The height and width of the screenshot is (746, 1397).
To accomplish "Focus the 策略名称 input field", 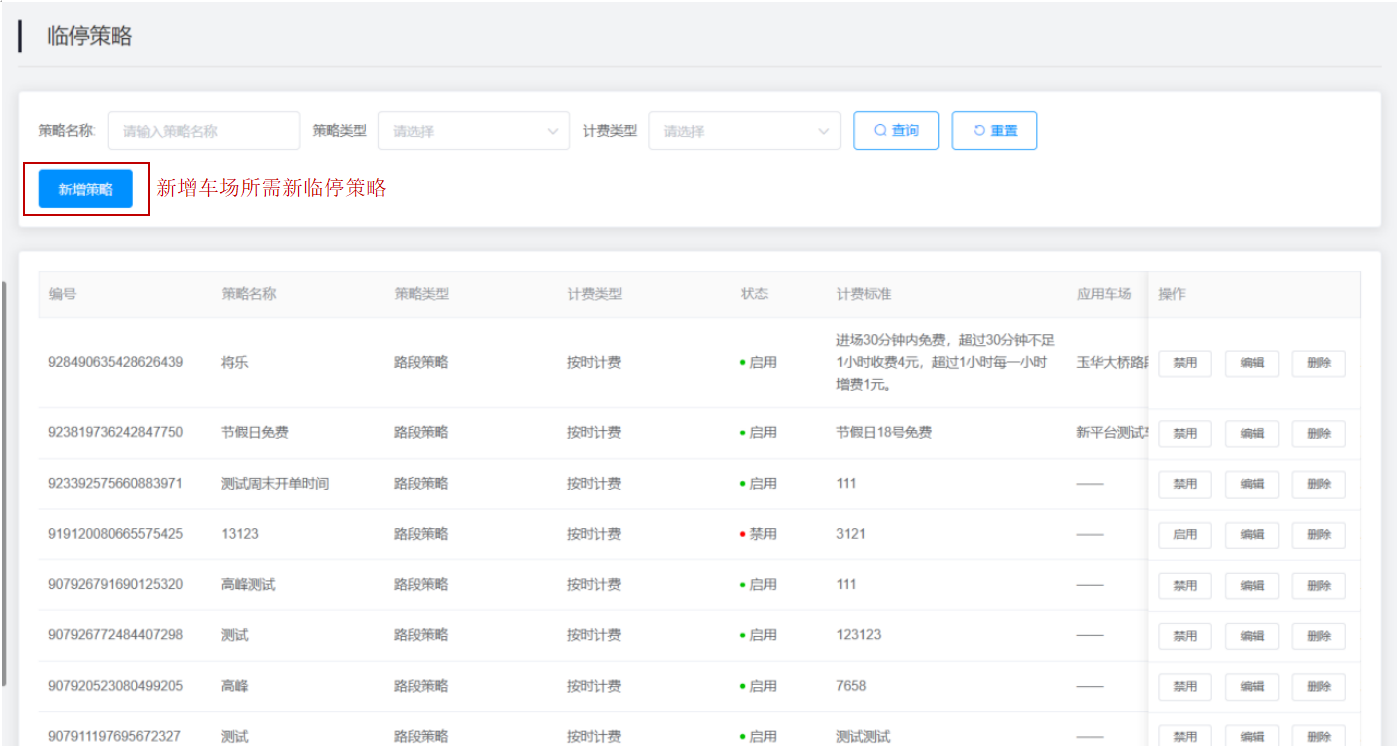I will click(x=203, y=131).
